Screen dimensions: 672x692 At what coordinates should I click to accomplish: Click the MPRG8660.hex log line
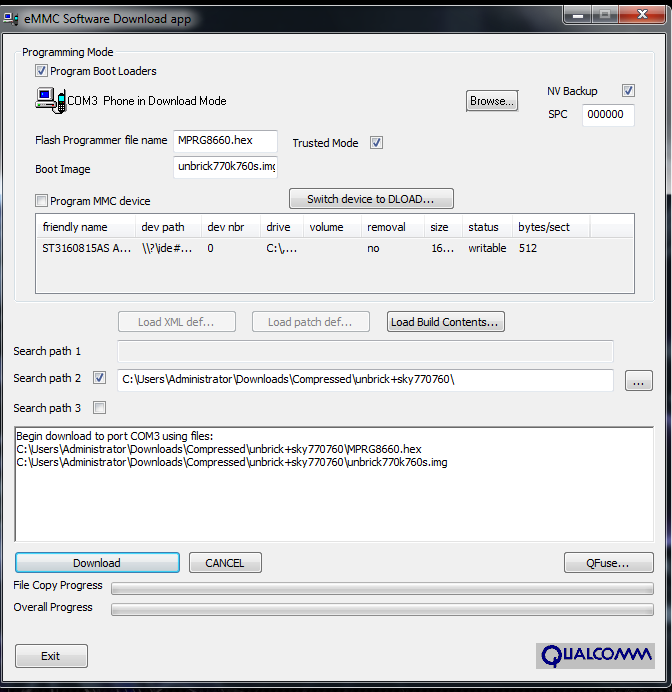click(x=219, y=449)
